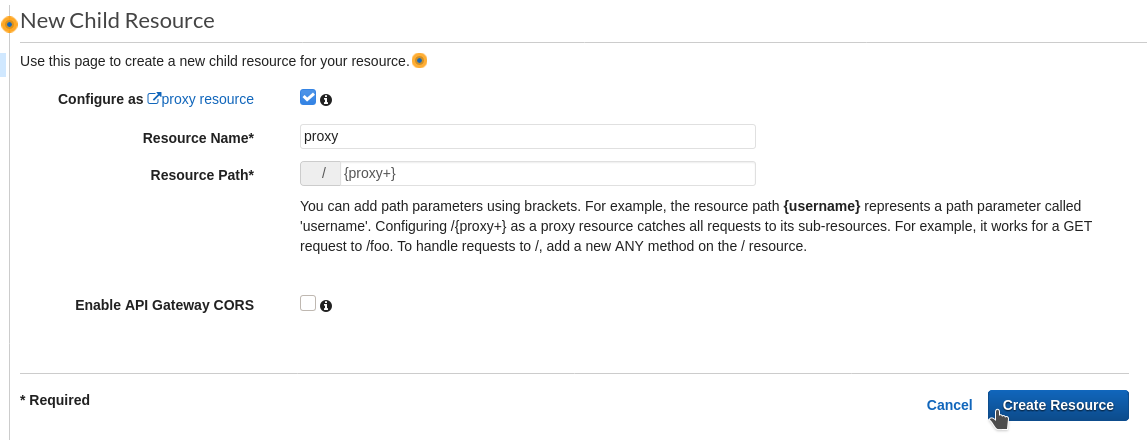Viewport: 1147px width, 440px height.
Task: Uncheck Configure as proxy resource checkbox
Action: point(308,97)
